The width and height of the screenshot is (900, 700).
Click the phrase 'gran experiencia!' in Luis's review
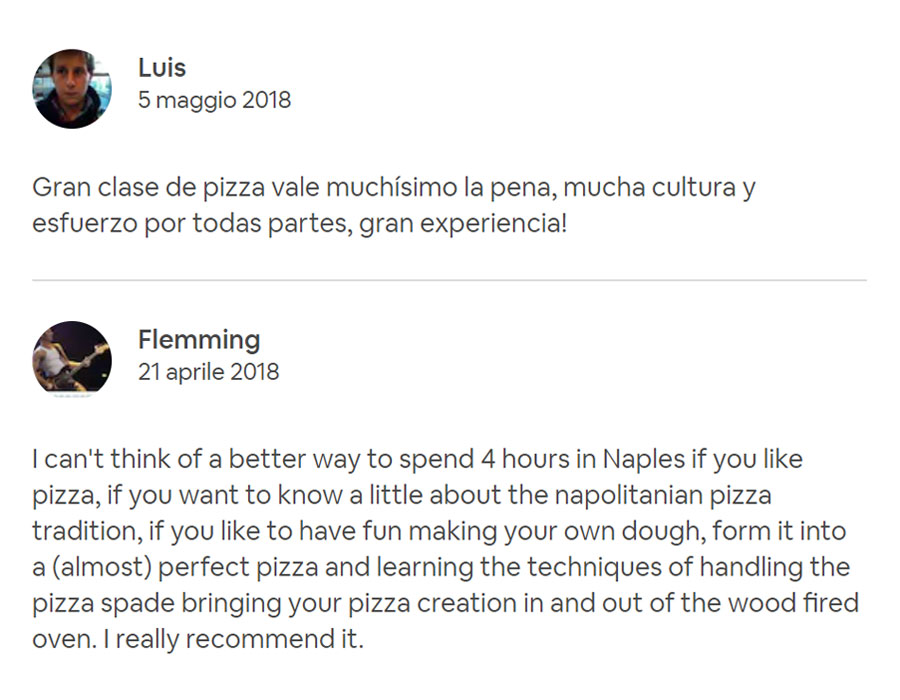point(463,223)
